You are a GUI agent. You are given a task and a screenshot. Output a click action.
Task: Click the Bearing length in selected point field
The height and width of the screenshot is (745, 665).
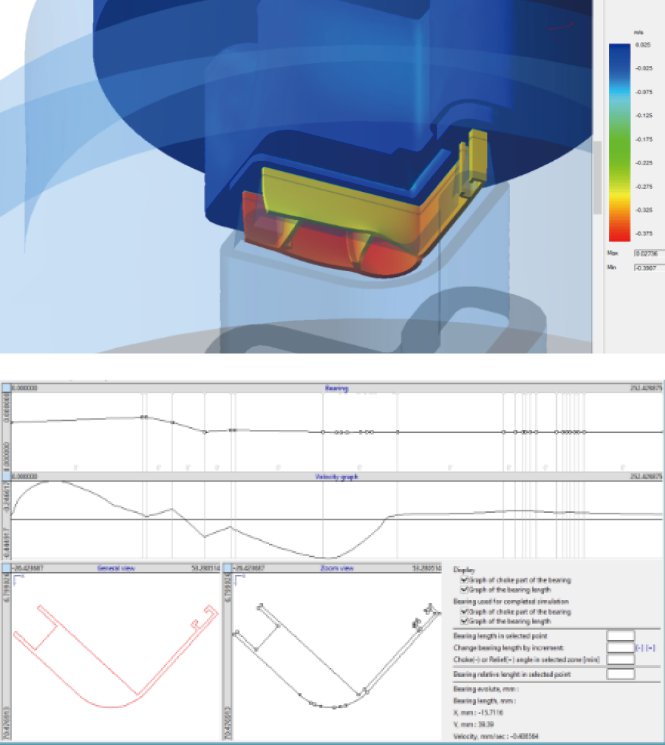pyautogui.click(x=620, y=635)
